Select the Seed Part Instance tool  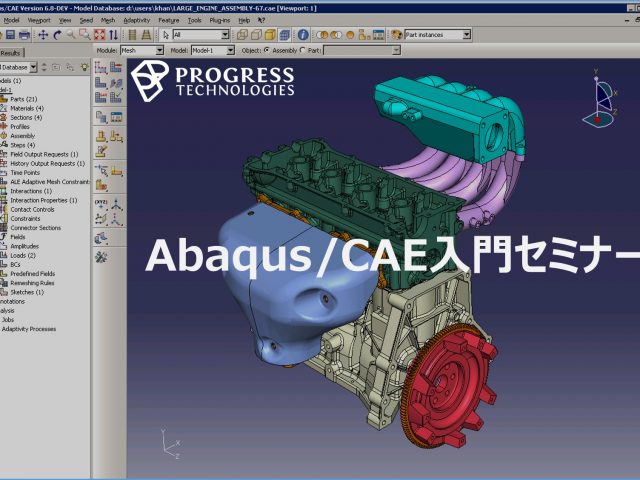pos(101,67)
